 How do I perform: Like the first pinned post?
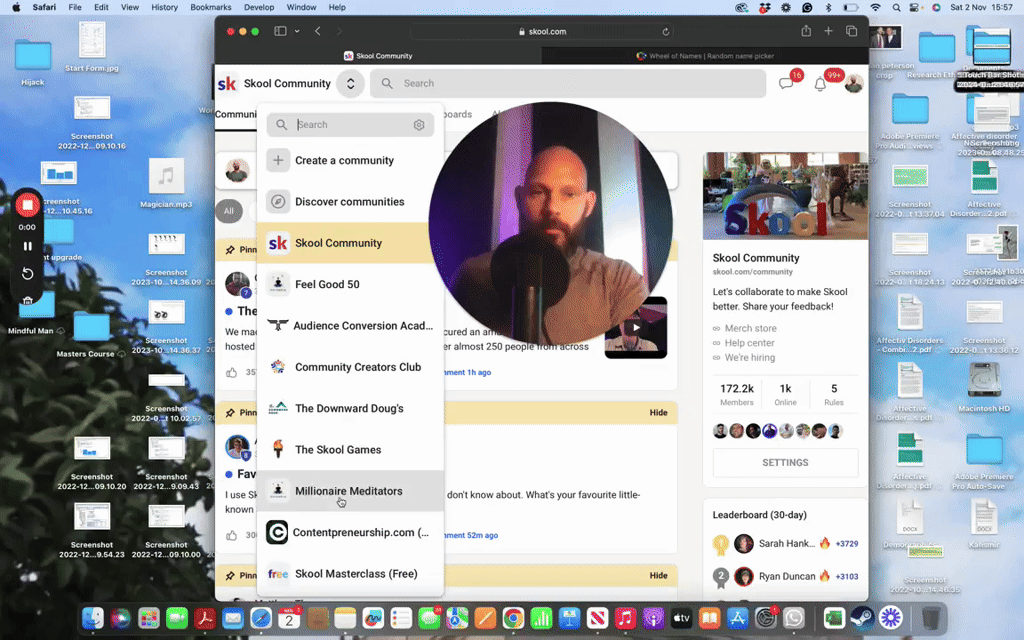click(x=231, y=372)
